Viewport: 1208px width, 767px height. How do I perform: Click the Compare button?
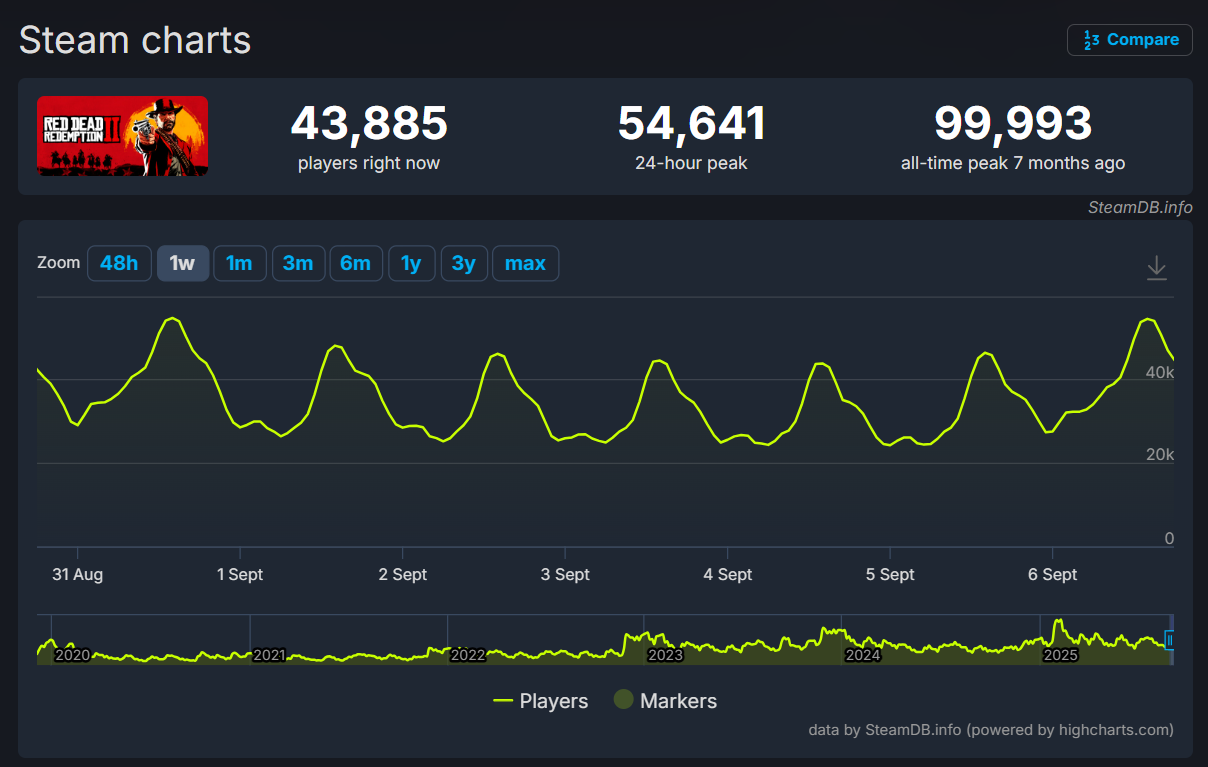[x=1130, y=40]
